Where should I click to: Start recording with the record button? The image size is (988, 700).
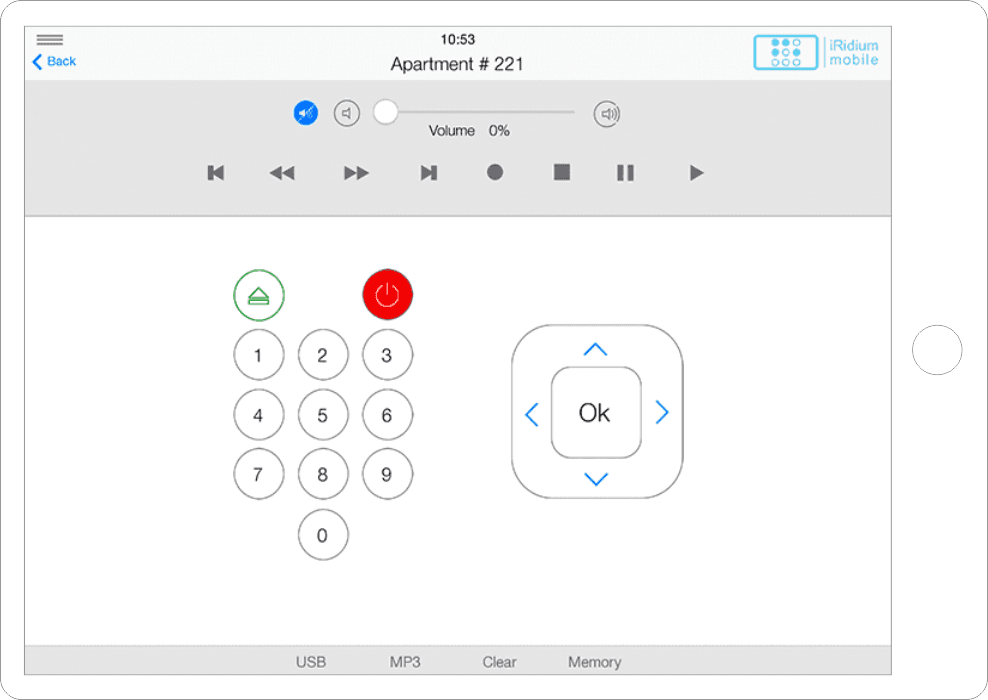coord(494,173)
